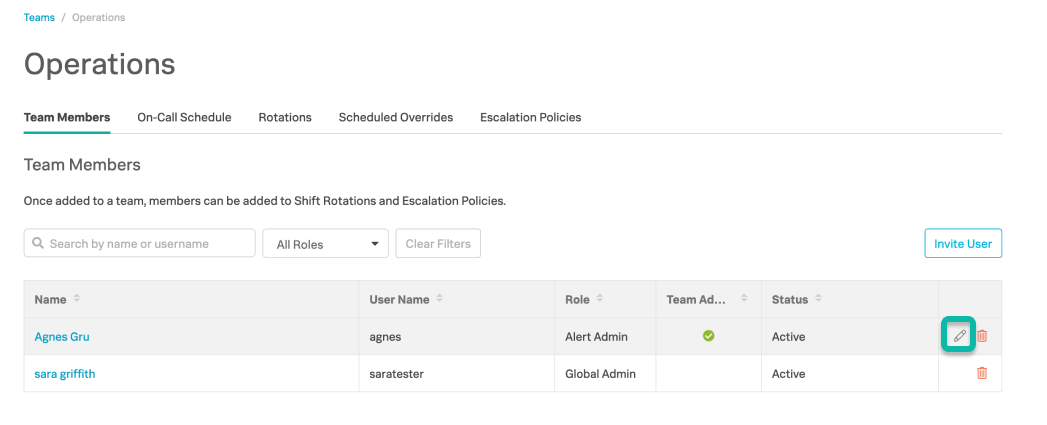Screen dimensions: 1047x425
Task: Sort by Team Admin column arrows
Action: click(x=744, y=299)
